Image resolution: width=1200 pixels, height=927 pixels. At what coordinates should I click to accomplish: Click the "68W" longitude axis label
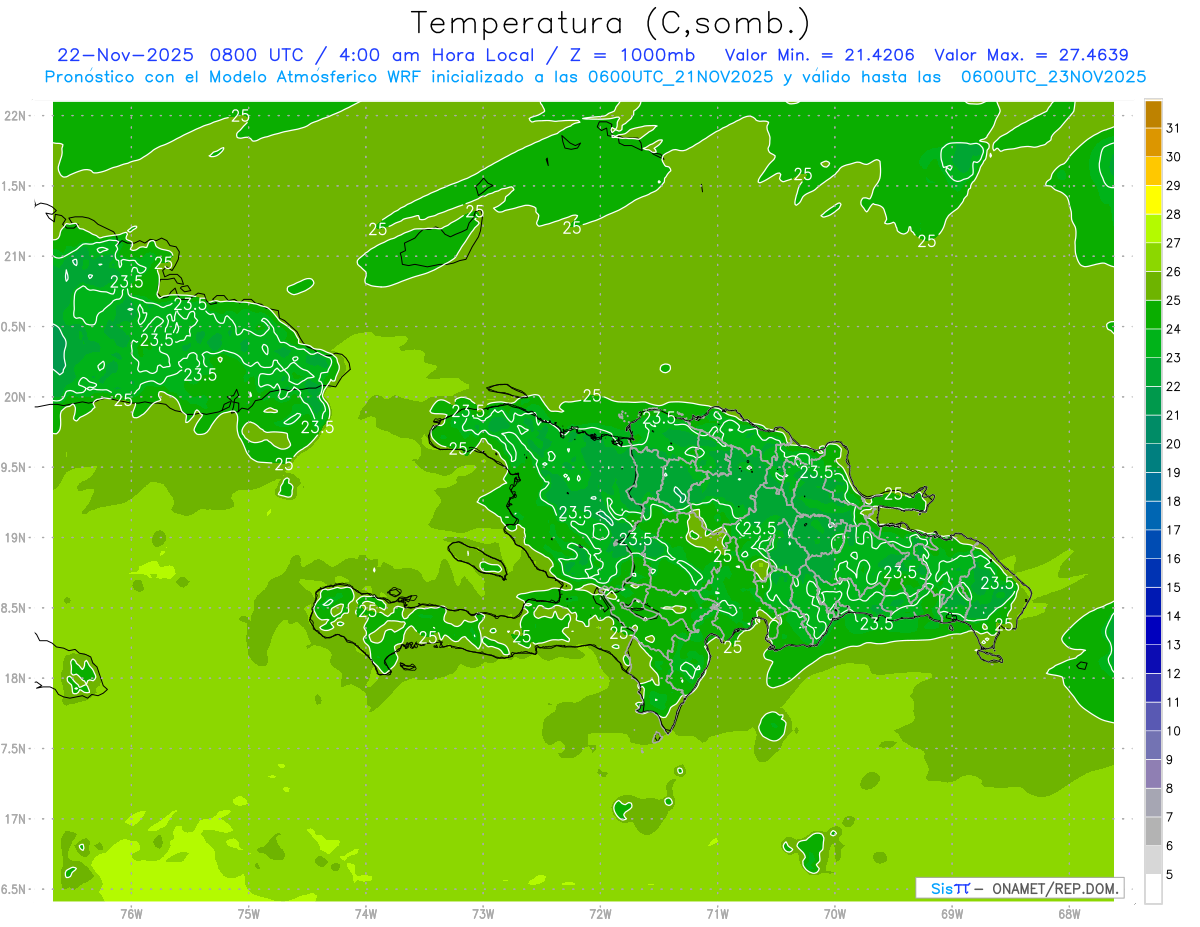[x=1069, y=913]
